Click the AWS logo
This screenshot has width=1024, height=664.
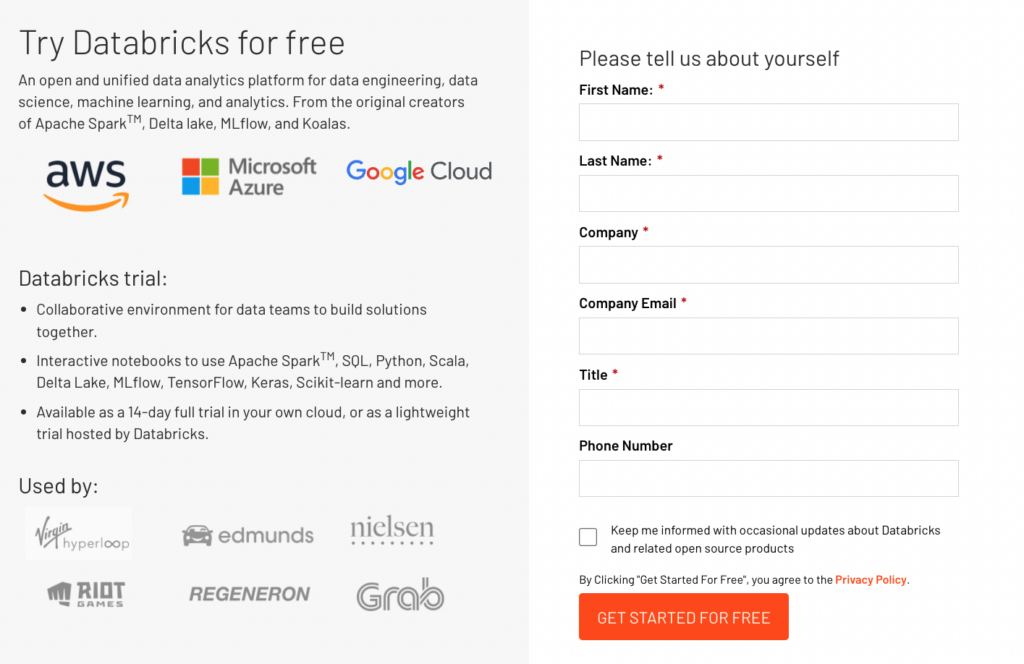tap(86, 184)
